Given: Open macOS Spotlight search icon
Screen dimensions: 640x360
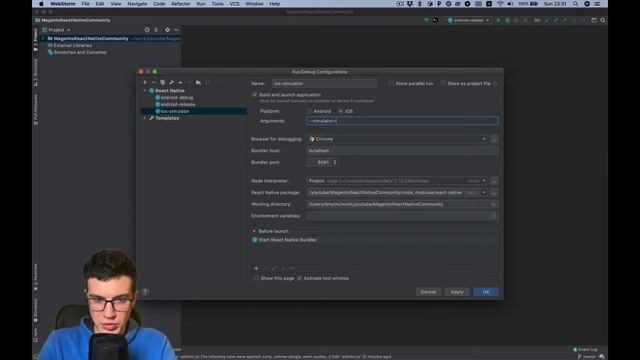Looking at the screenshot, I should [576, 4].
